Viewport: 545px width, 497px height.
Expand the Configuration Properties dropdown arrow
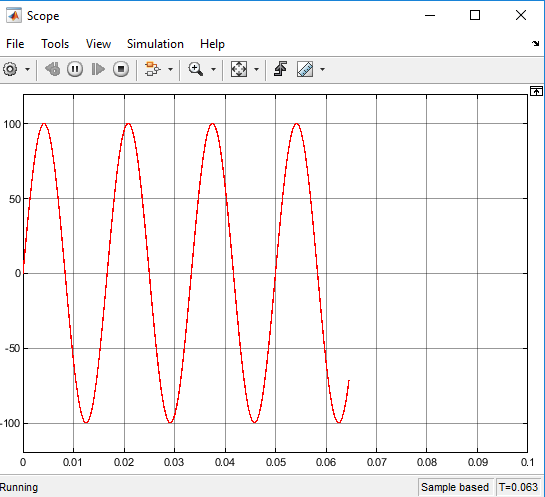coord(27,70)
